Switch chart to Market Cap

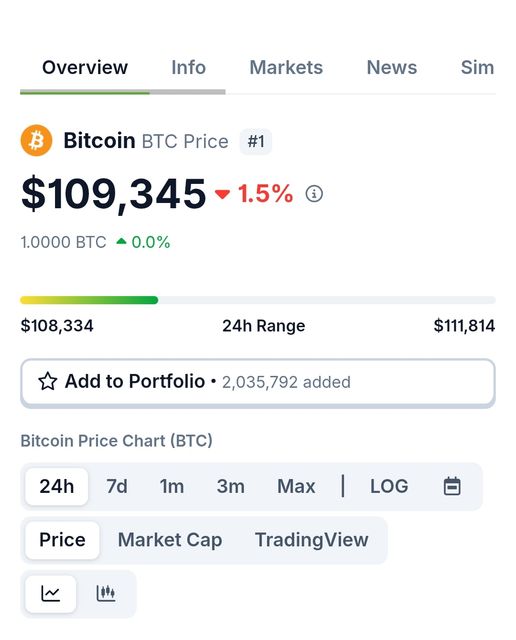pos(170,540)
